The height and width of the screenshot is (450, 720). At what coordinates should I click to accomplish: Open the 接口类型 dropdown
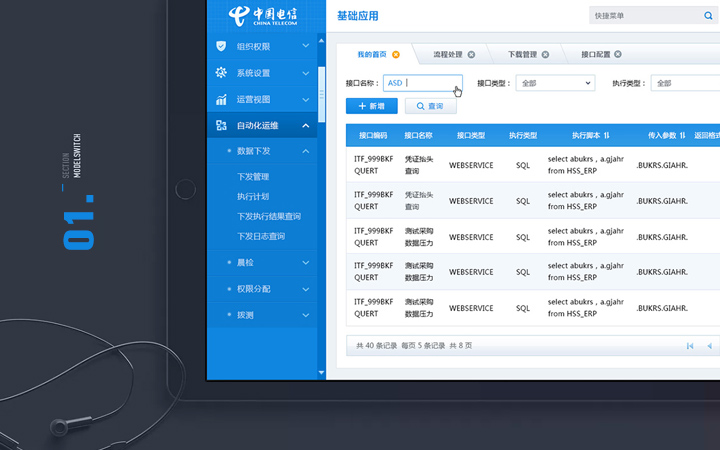click(x=555, y=83)
